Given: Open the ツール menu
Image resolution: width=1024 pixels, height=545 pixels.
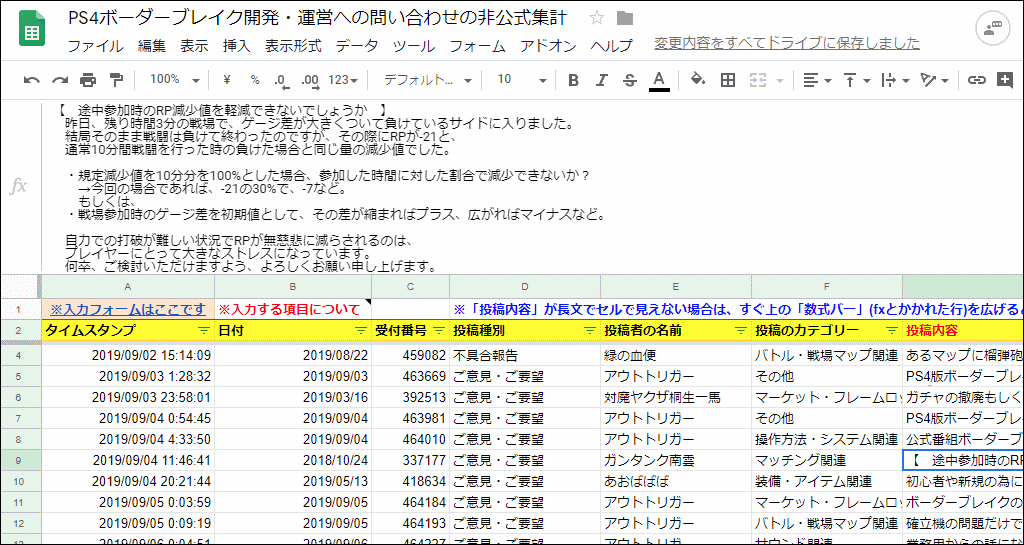Looking at the screenshot, I should pos(414,46).
